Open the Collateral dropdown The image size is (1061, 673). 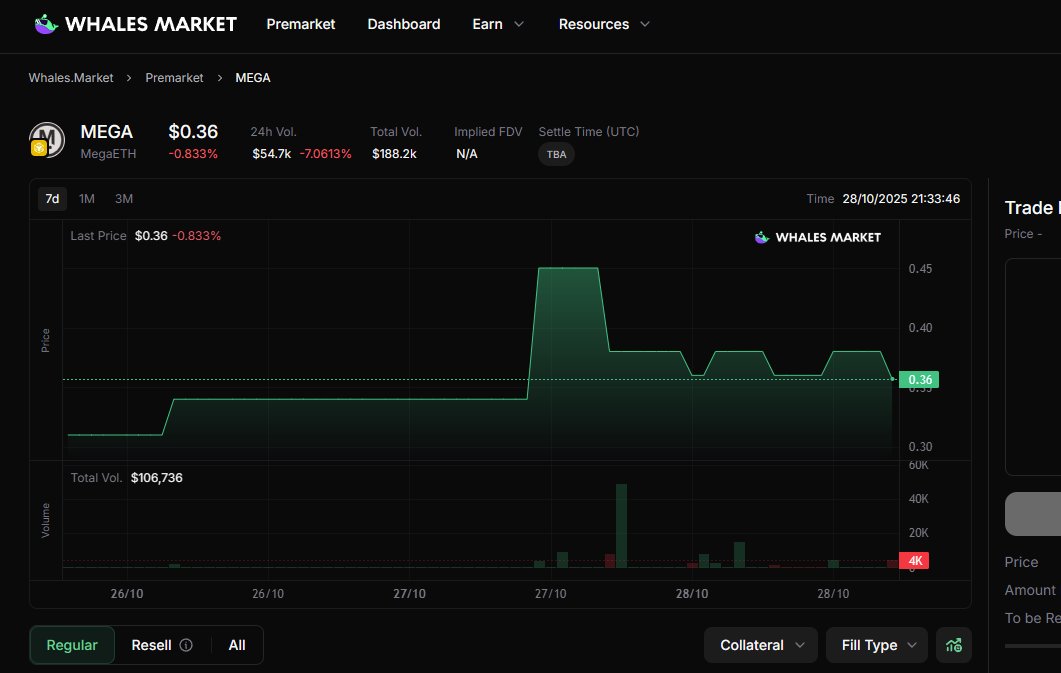pos(761,645)
